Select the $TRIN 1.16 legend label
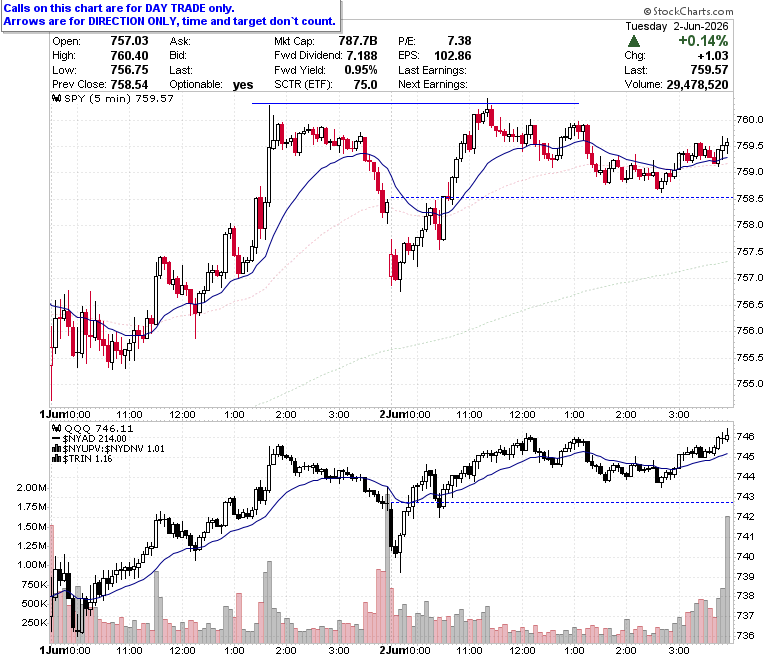 [88, 459]
